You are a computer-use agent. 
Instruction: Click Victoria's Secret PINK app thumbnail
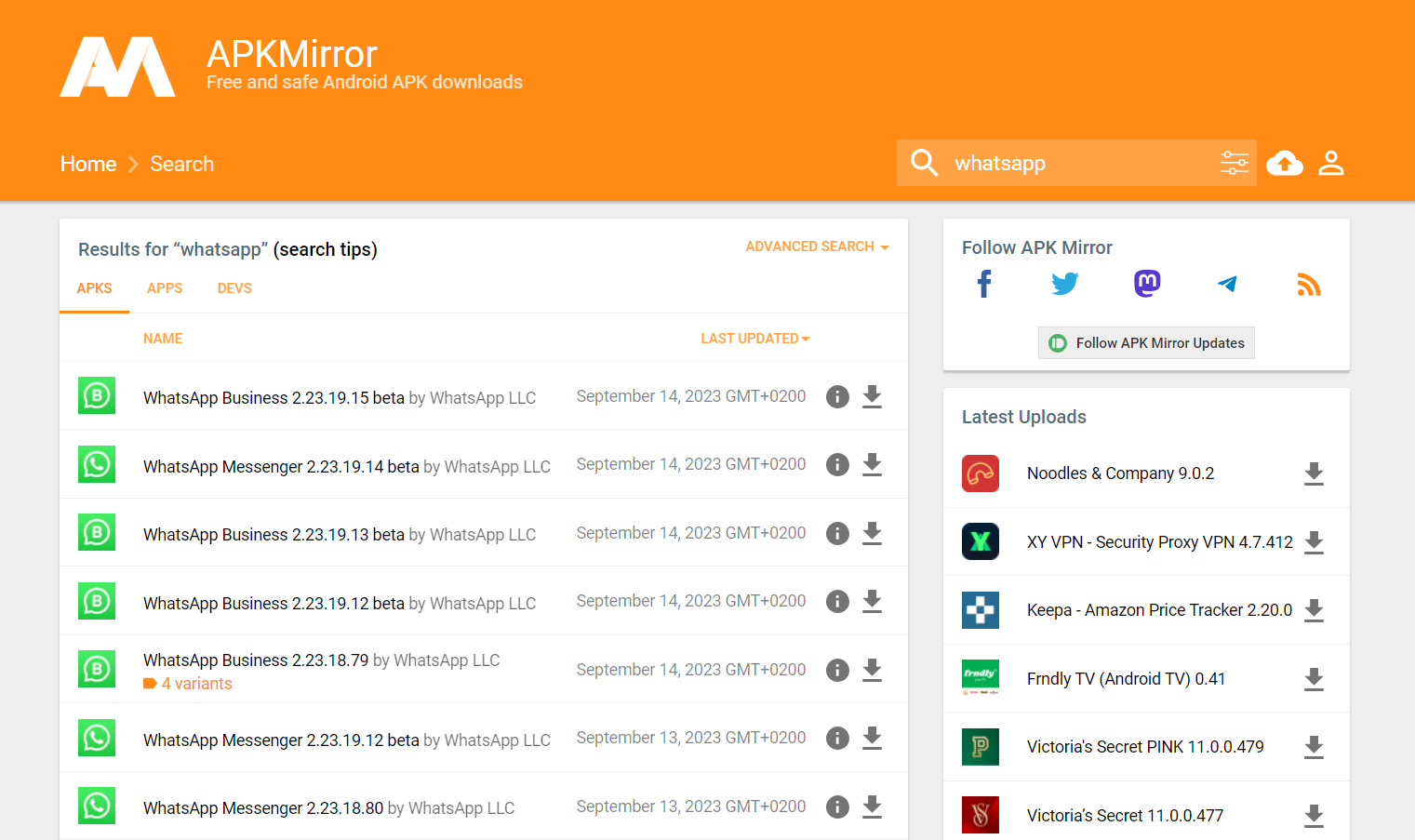pos(981,747)
